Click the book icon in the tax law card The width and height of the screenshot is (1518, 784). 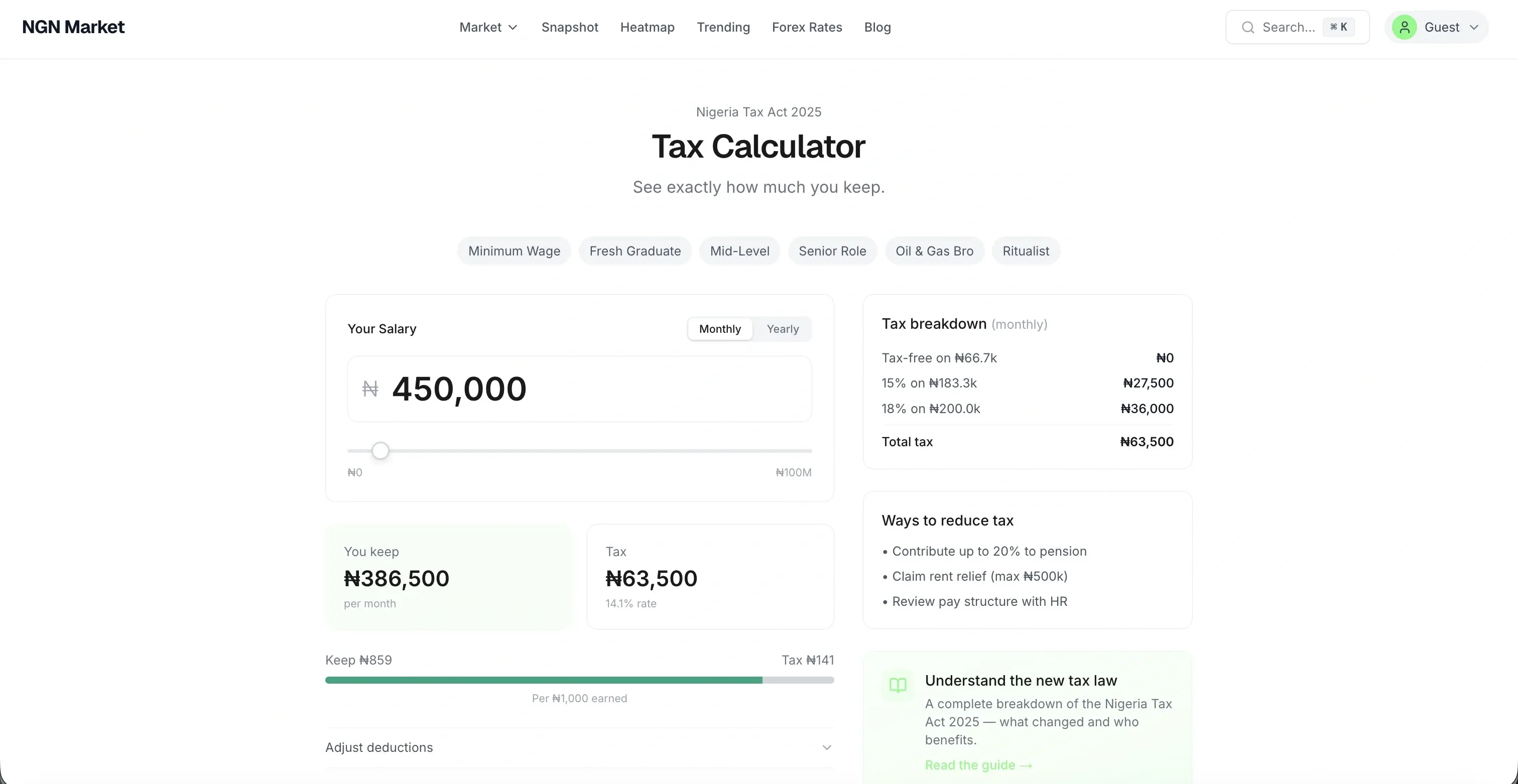[898, 685]
